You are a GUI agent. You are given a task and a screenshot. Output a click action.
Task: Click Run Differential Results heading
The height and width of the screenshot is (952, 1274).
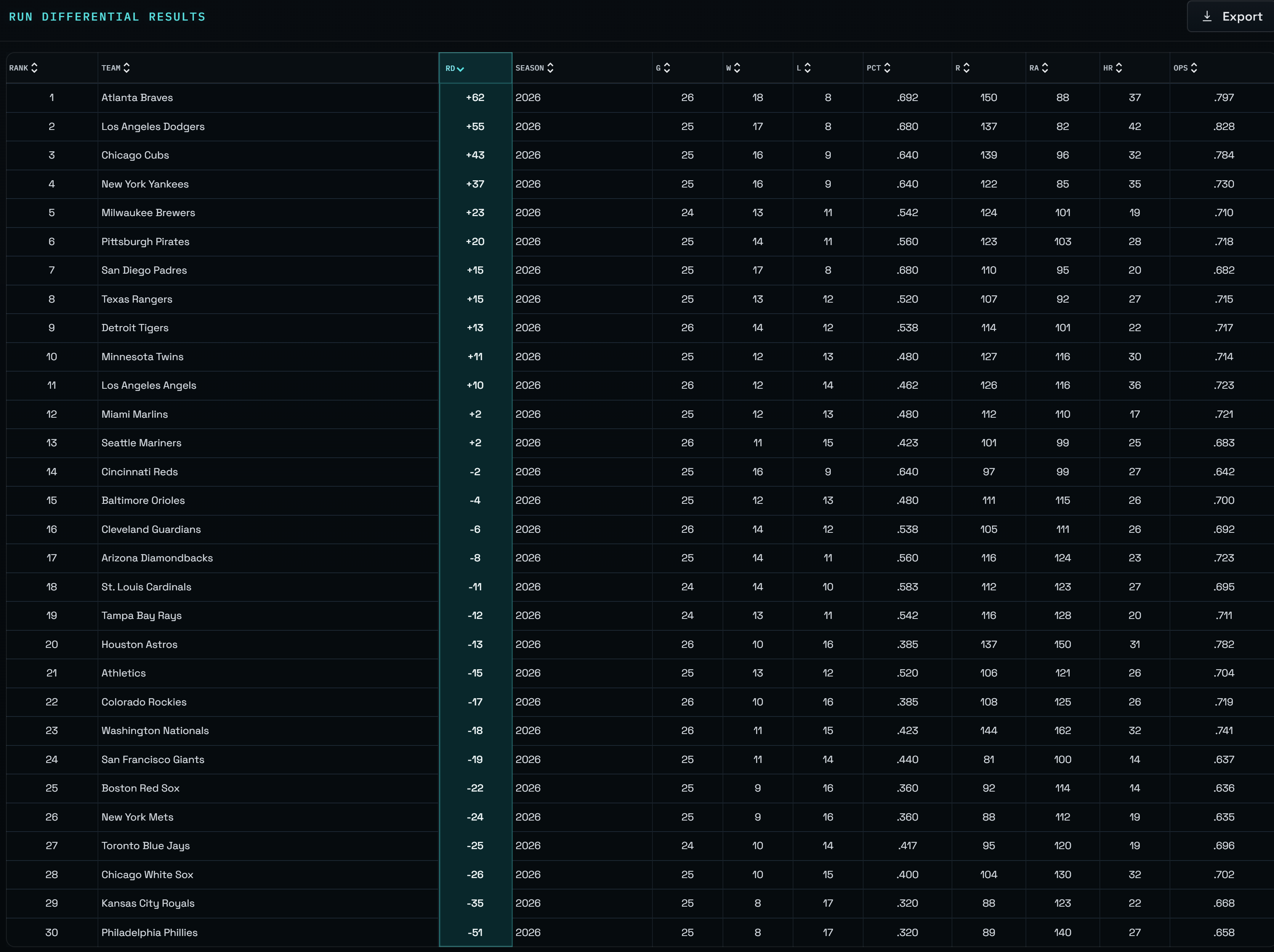tap(107, 17)
